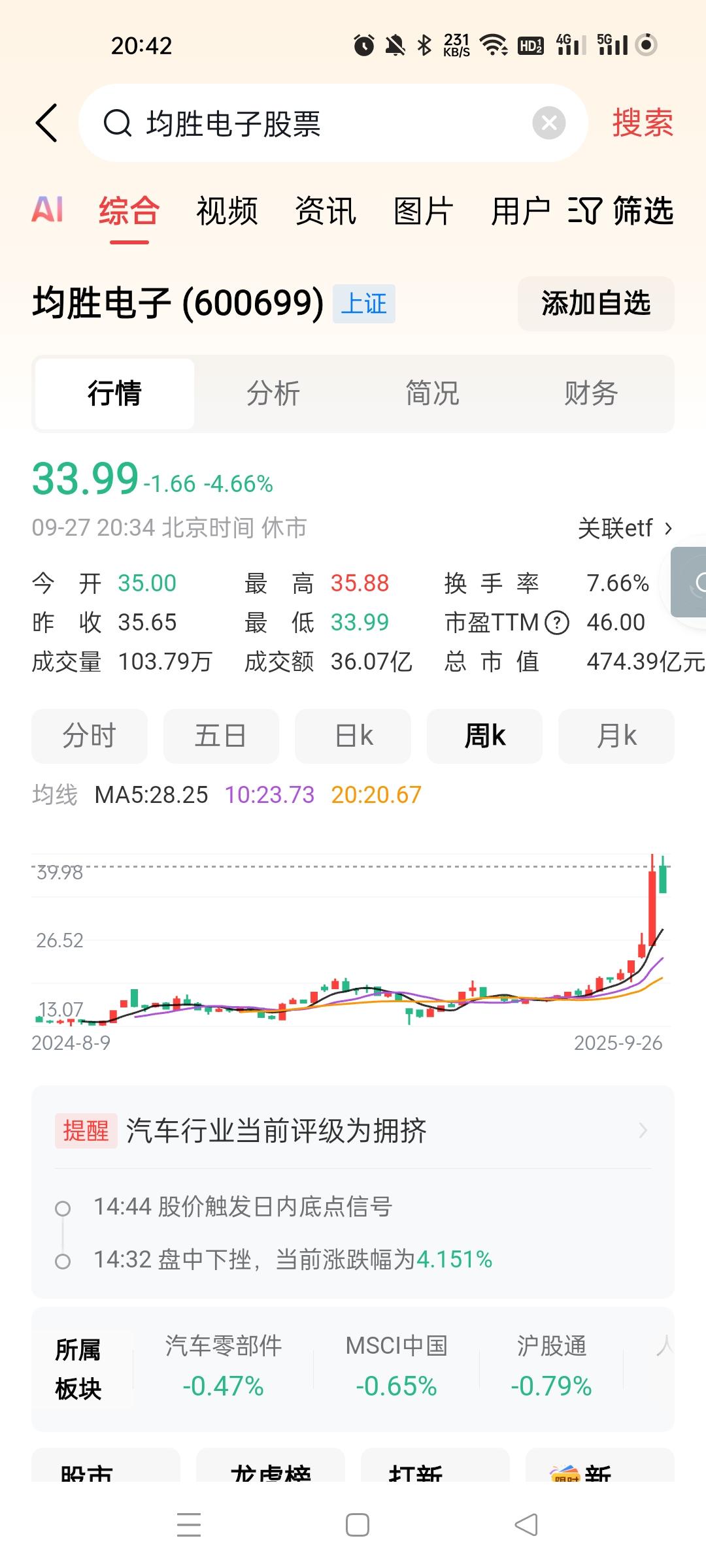Screen dimensions: 706x1568
Task: Tap the 14:44 timeline circle marker
Action: click(63, 1209)
